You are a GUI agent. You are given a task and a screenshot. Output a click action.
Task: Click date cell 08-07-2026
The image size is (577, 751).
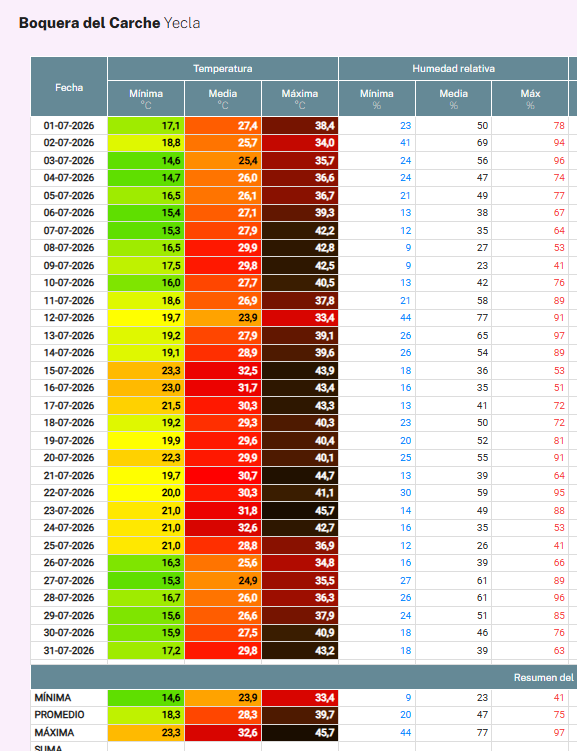coord(69,248)
